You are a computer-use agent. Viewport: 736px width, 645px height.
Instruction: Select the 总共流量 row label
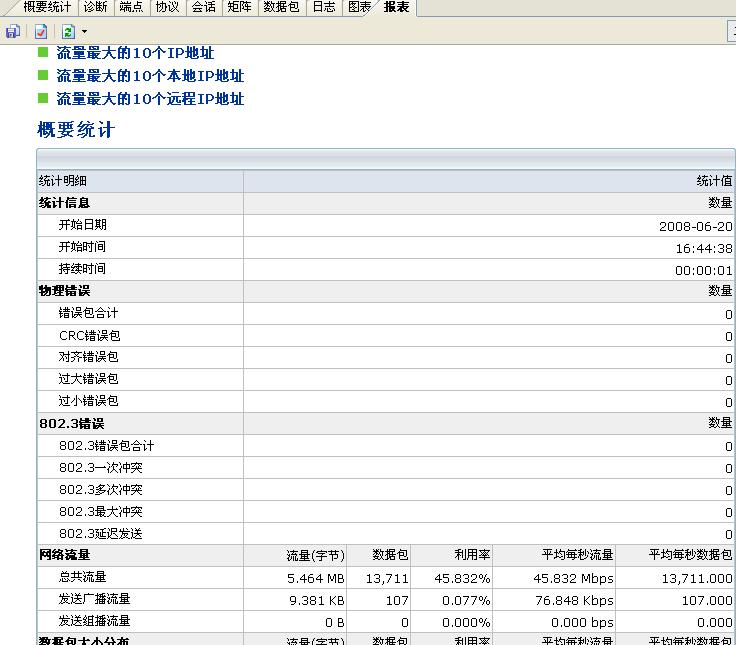83,577
